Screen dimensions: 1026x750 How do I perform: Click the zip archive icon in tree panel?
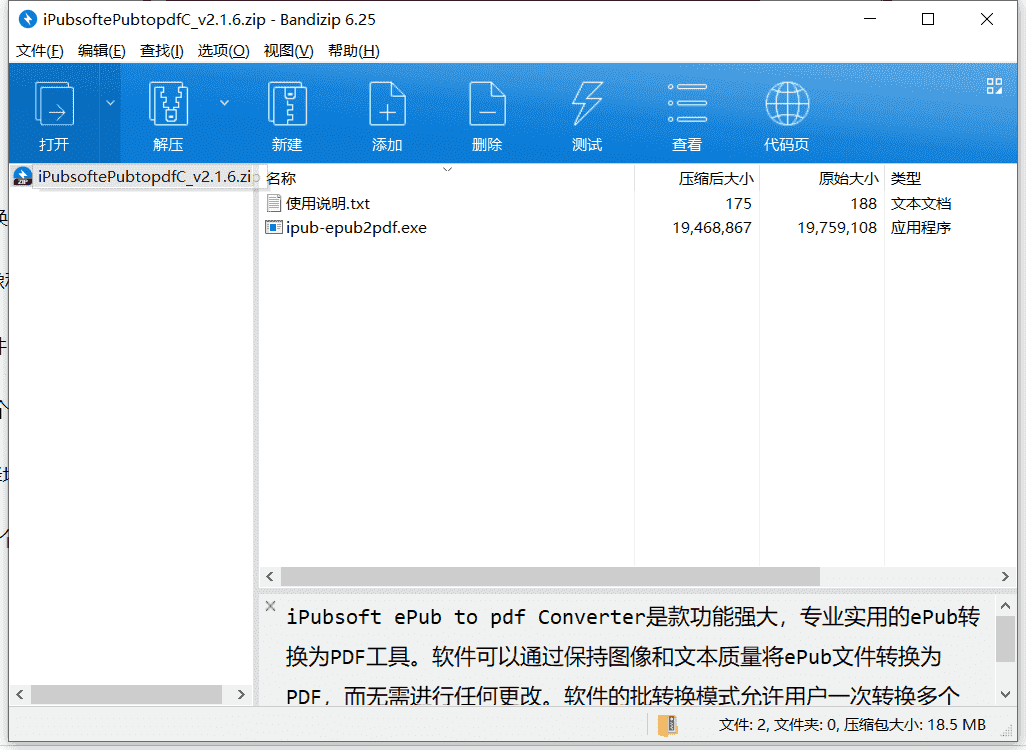23,177
